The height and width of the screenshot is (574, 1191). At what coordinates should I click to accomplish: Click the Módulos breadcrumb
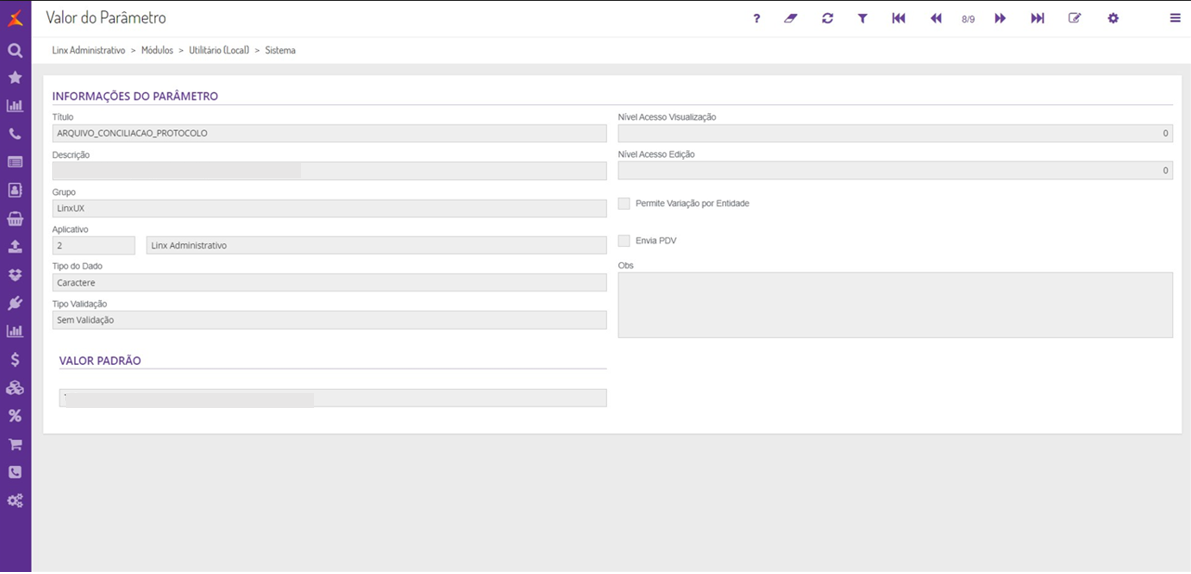(x=157, y=50)
